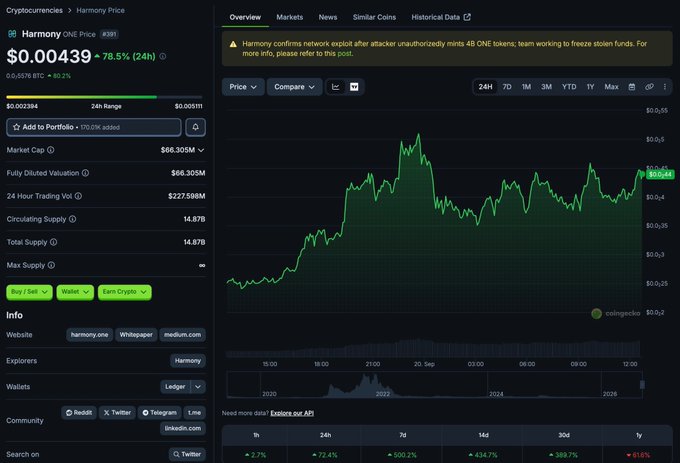Select YTD chart range
This screenshot has width=680, height=463.
click(x=569, y=87)
